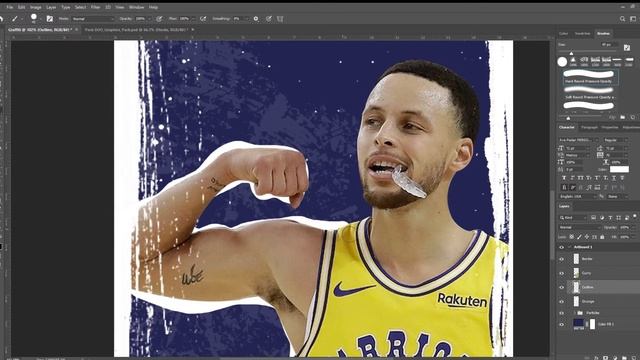This screenshot has width=640, height=360.
Task: Switch to the second document tab
Action: [x=136, y=30]
